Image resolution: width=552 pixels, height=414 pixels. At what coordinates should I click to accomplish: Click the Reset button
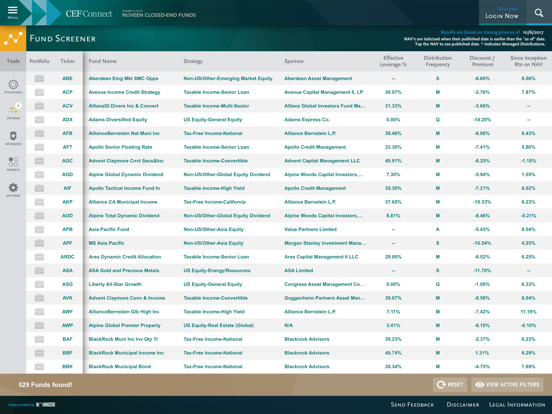450,384
